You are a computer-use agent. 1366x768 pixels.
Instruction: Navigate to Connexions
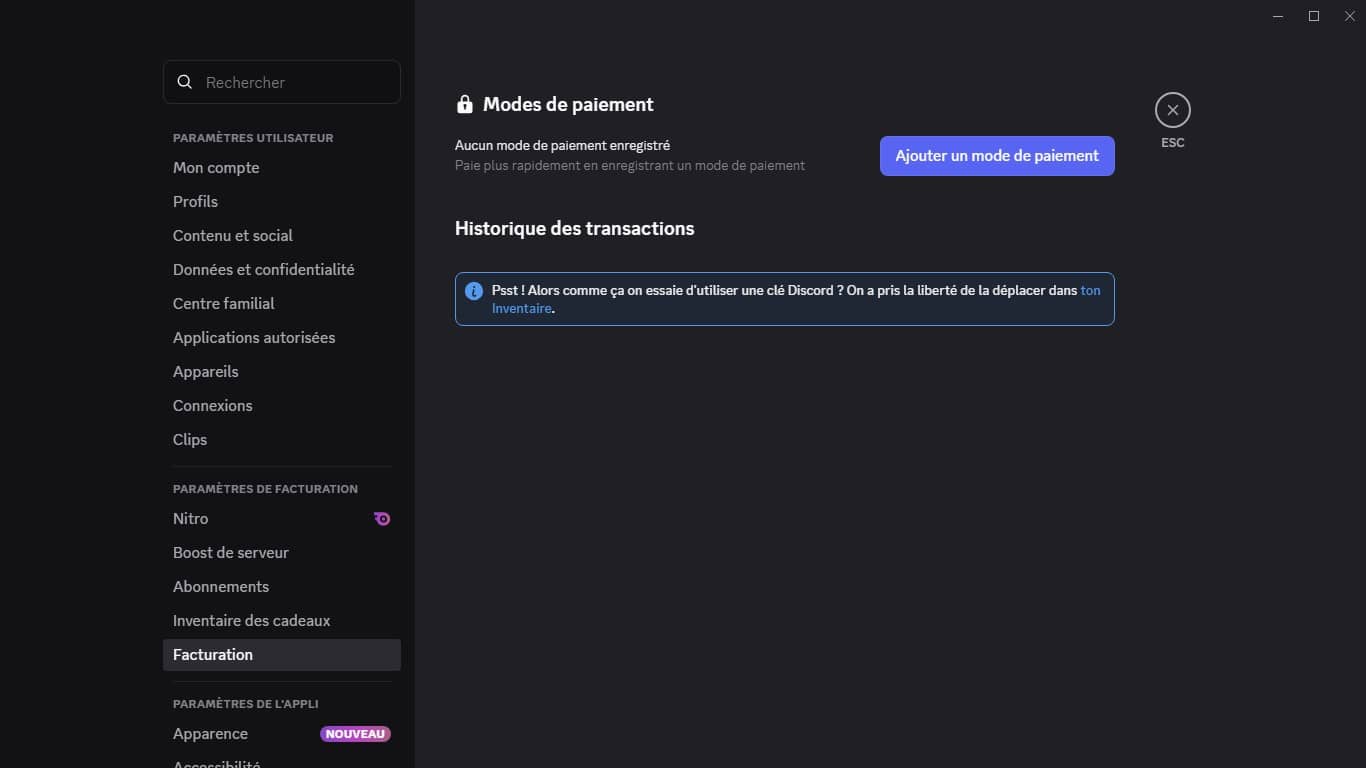[212, 406]
